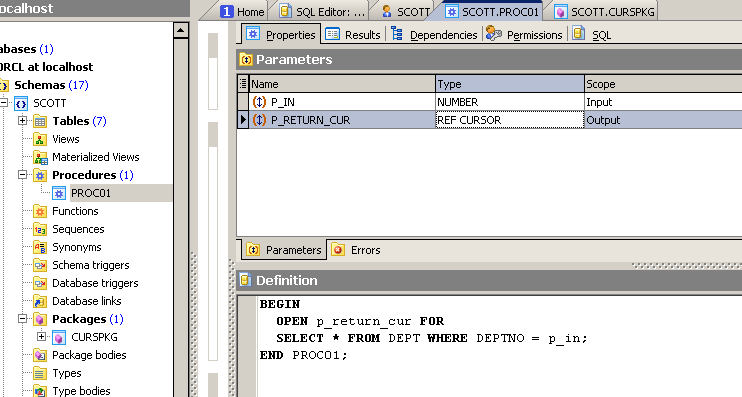Open the grid options button beside Name
Image resolution: width=742 pixels, height=397 pixels.
[243, 84]
